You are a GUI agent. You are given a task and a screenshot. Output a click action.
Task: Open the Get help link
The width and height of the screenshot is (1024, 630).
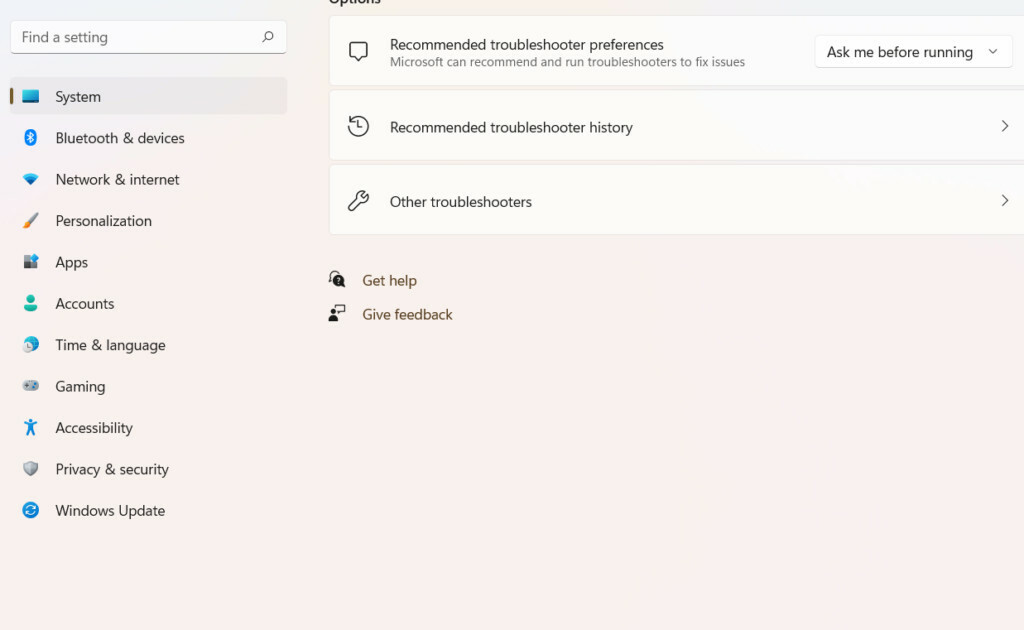[389, 281]
